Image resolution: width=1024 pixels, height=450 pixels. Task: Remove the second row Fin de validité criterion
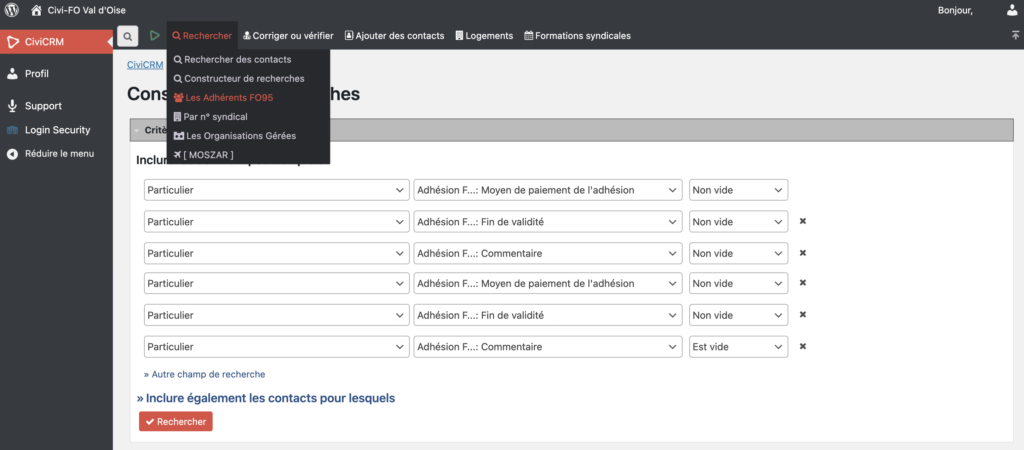pyautogui.click(x=802, y=221)
